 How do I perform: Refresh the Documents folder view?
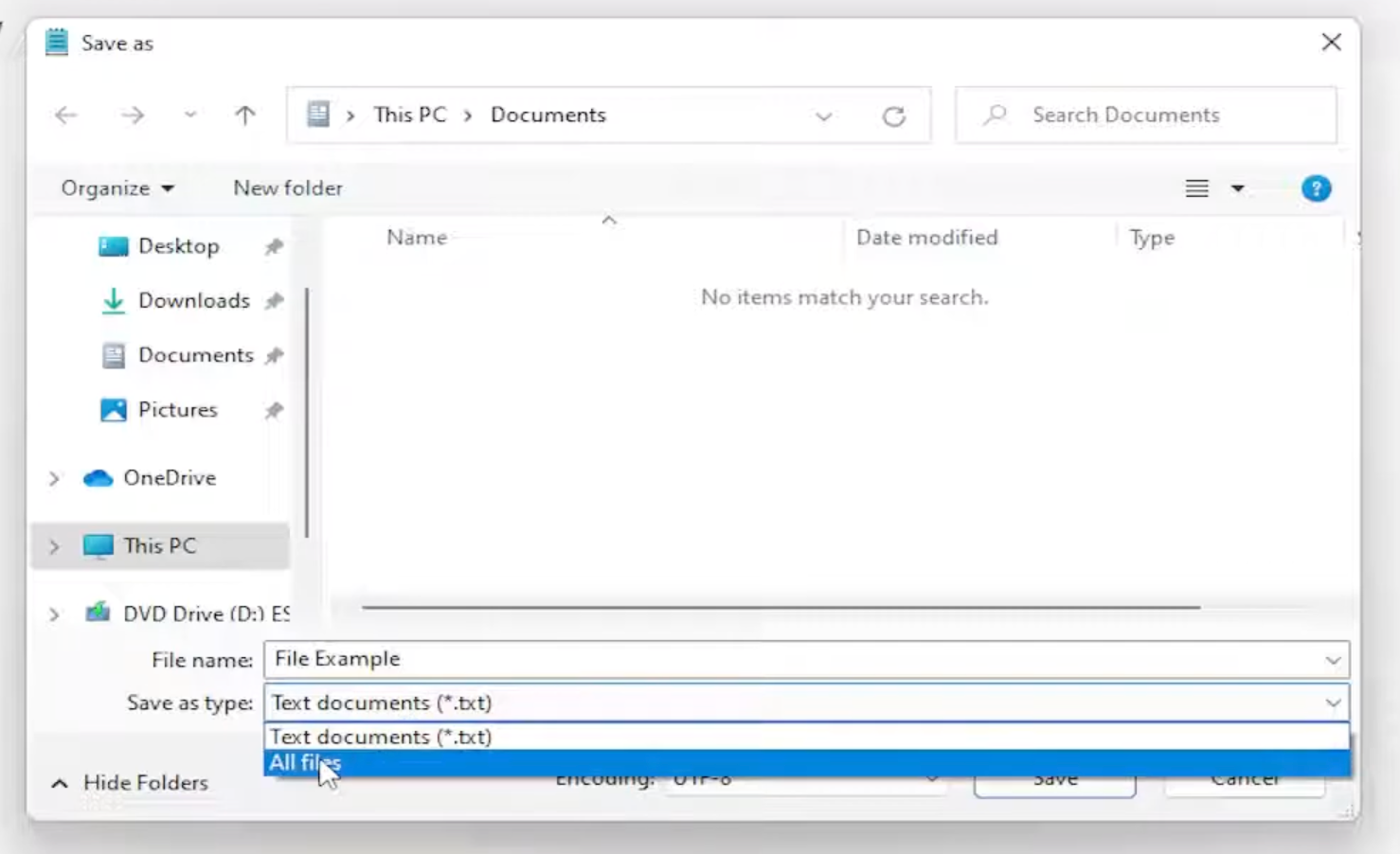pos(894,115)
